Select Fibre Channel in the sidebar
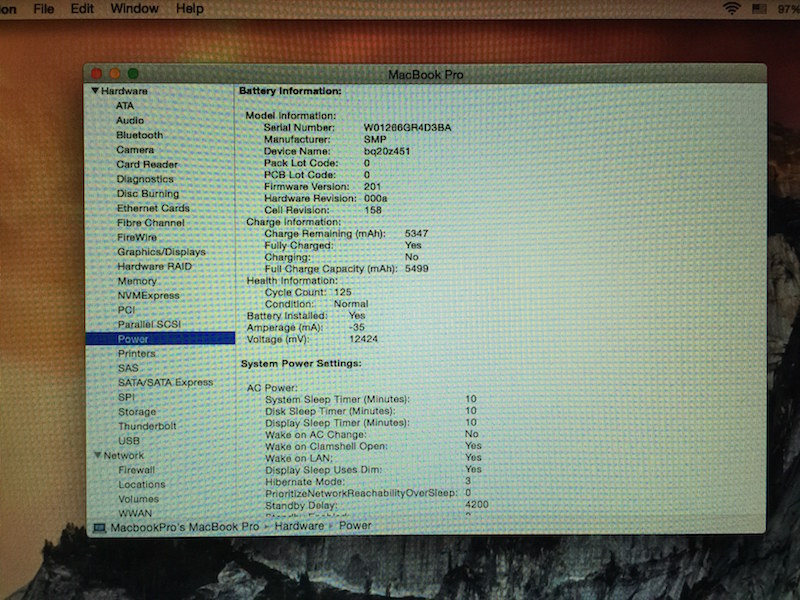This screenshot has width=800, height=600. 151,223
